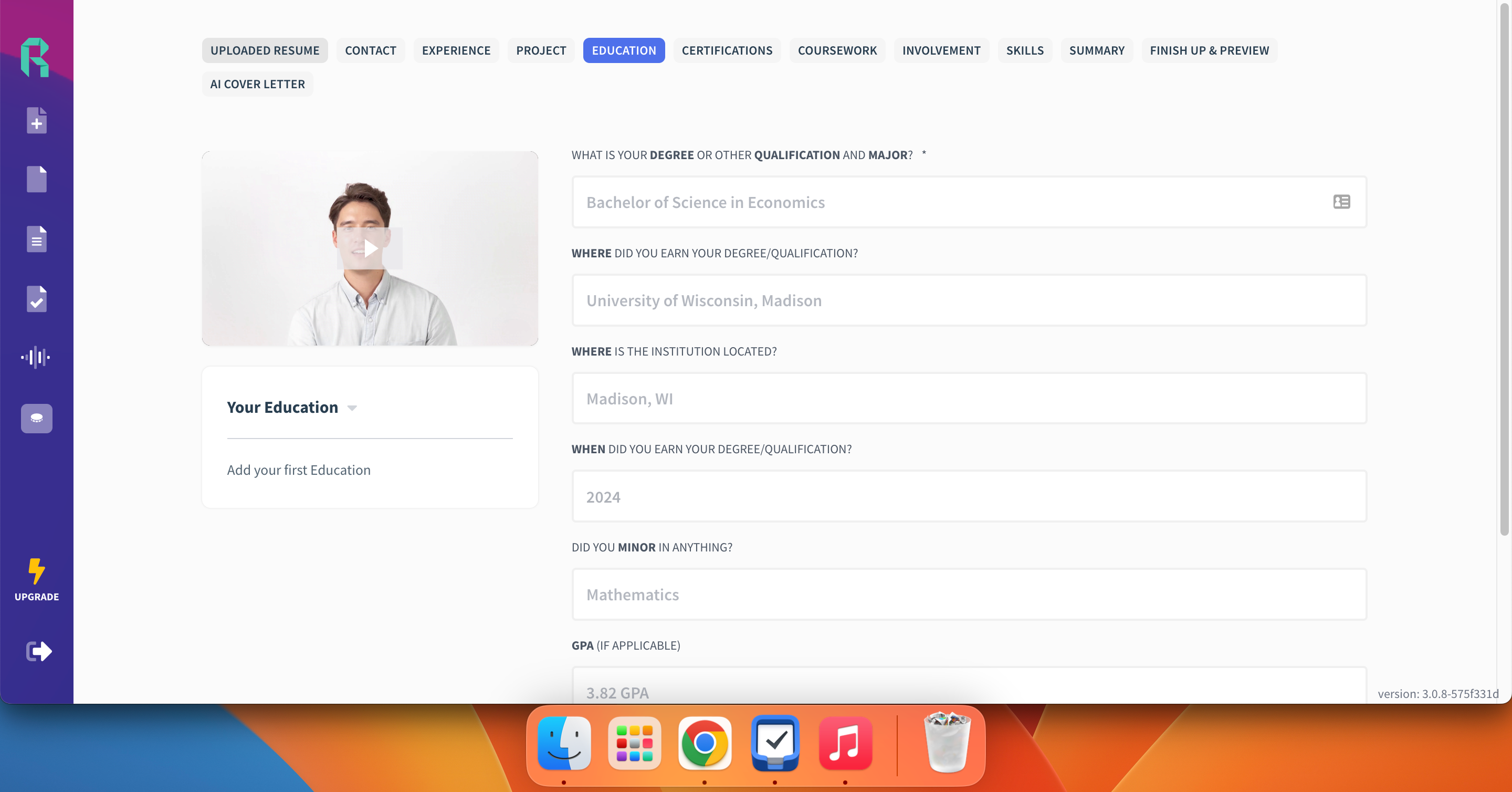Expand the Your Education dropdown
The height and width of the screenshot is (792, 1512).
click(x=352, y=408)
